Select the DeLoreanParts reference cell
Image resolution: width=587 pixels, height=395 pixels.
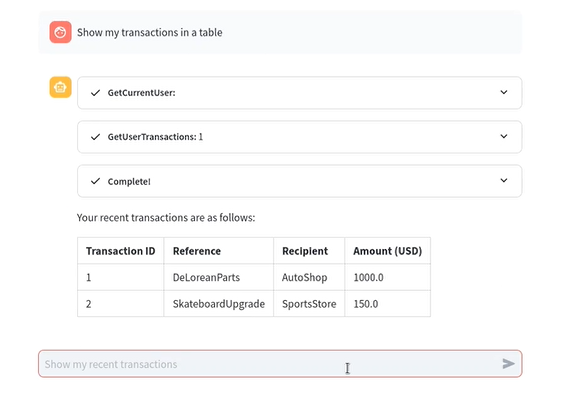point(219,277)
